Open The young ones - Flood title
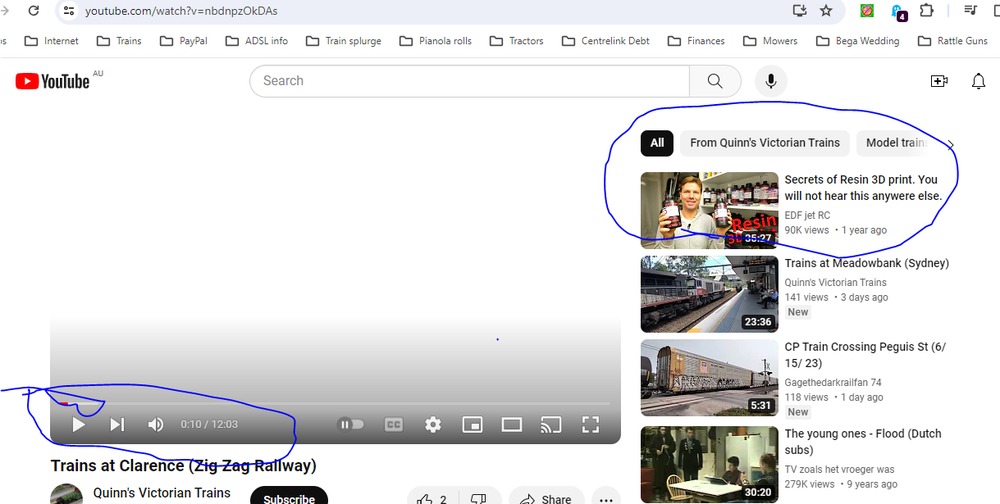The width and height of the screenshot is (1000, 504). pyautogui.click(x=863, y=441)
